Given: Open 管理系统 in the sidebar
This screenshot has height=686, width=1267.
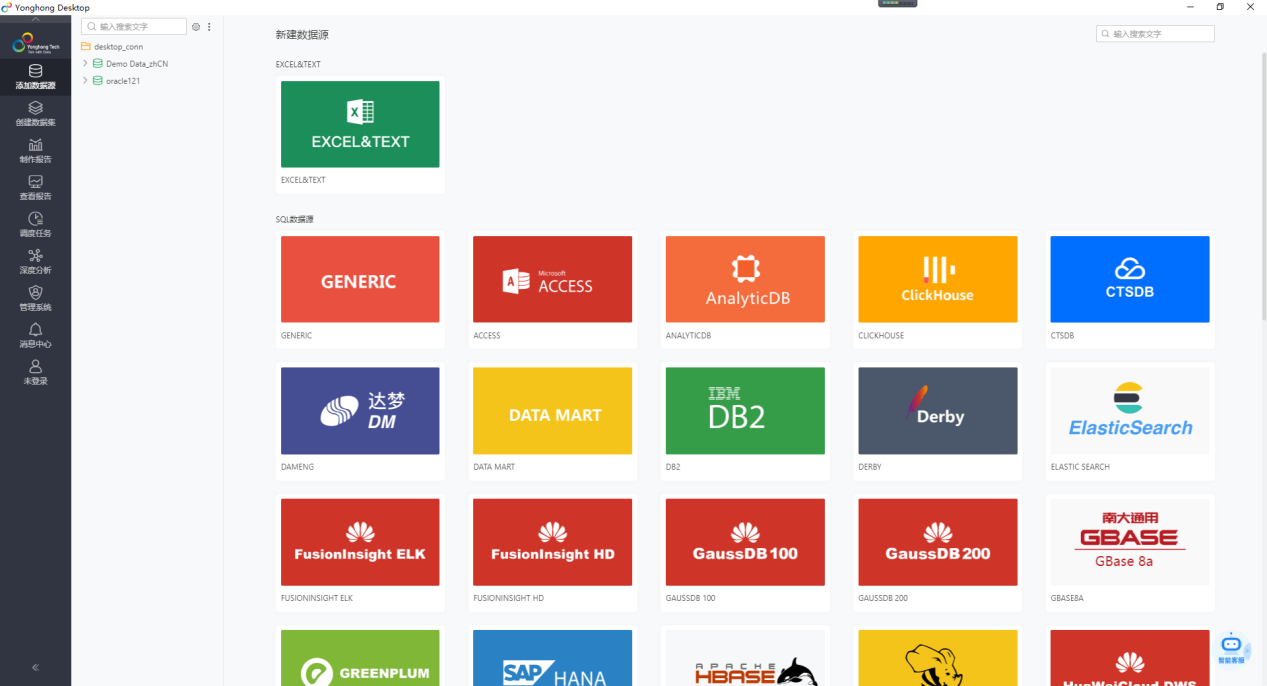Looking at the screenshot, I should (35, 299).
